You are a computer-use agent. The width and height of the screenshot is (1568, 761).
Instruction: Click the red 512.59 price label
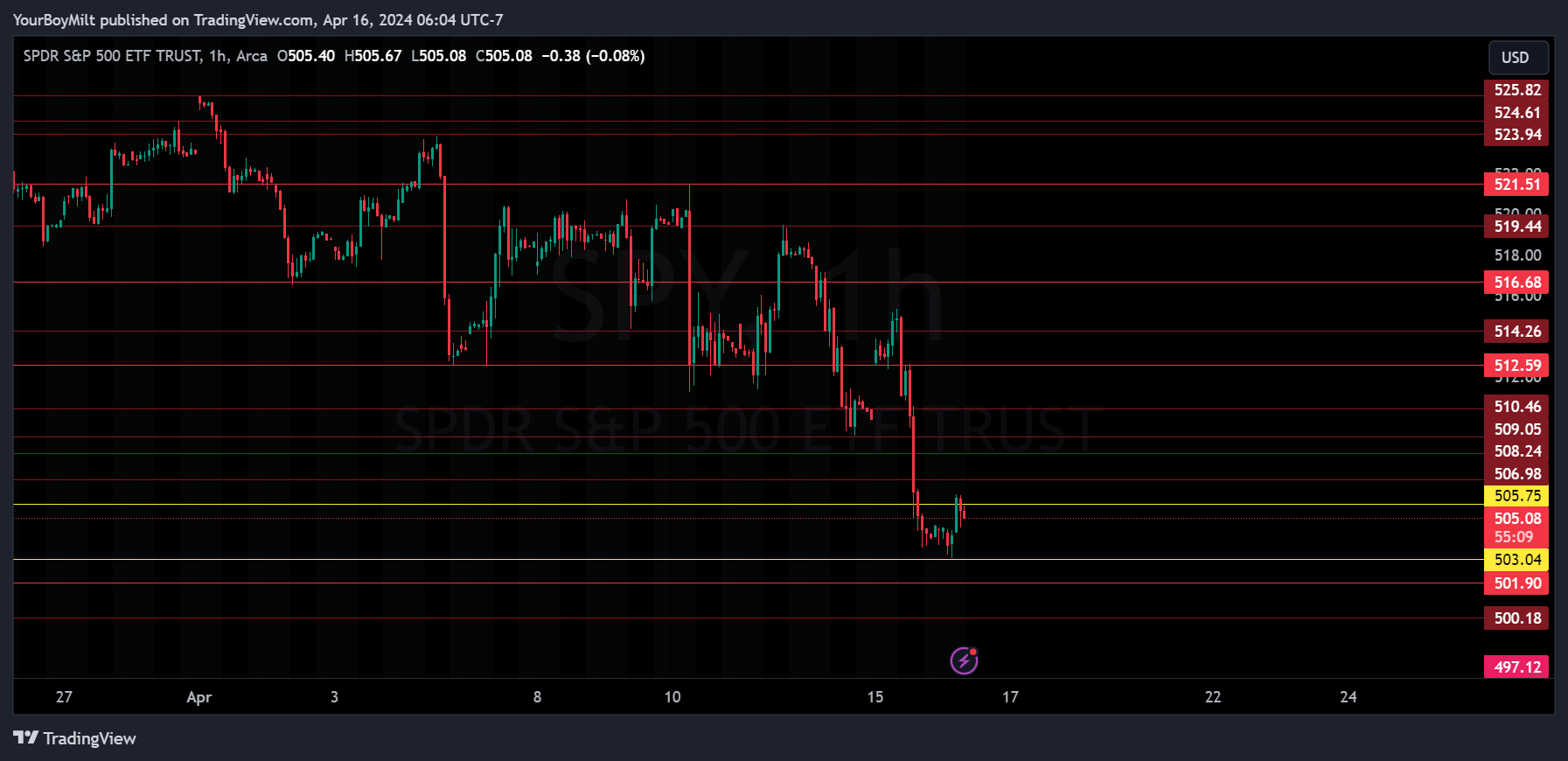coord(1516,365)
